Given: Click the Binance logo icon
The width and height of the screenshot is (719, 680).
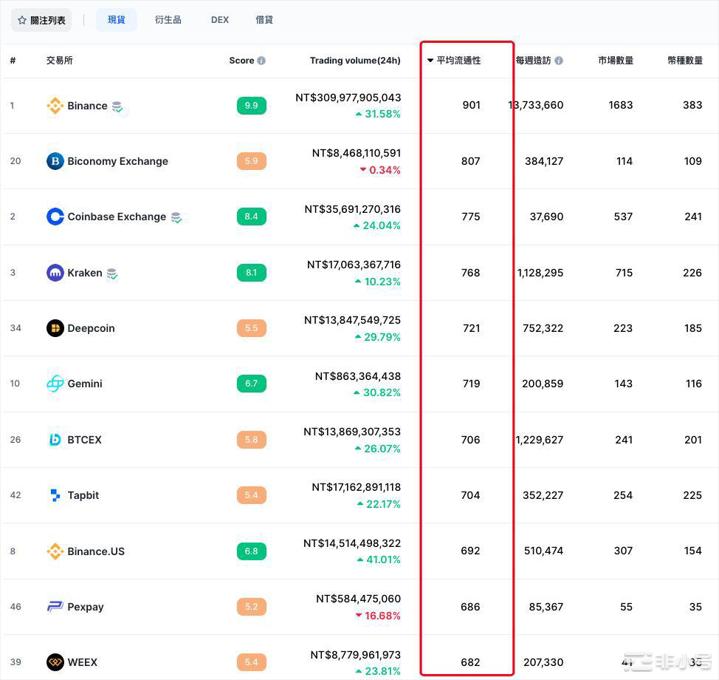Looking at the screenshot, I should tap(55, 105).
